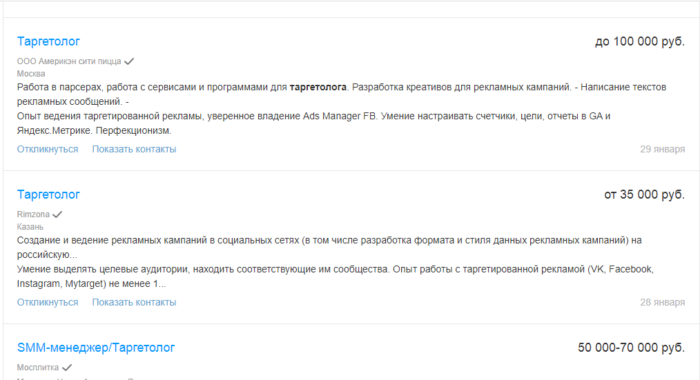Click the description line starting Создание и ведение рекламных кампаний
Screen dimensions: 700x380
tap(329, 240)
